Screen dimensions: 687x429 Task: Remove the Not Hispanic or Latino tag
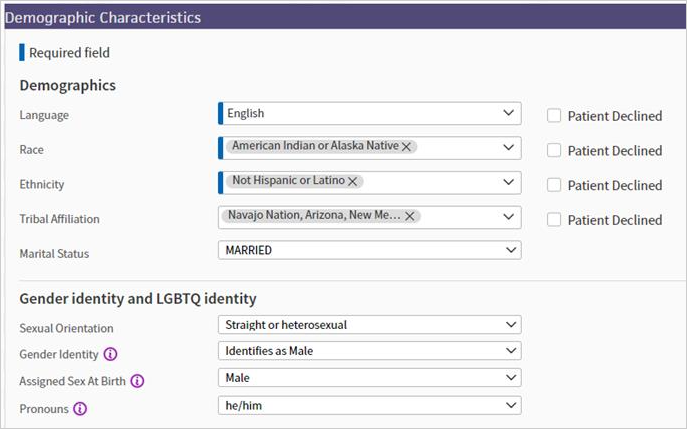point(352,182)
